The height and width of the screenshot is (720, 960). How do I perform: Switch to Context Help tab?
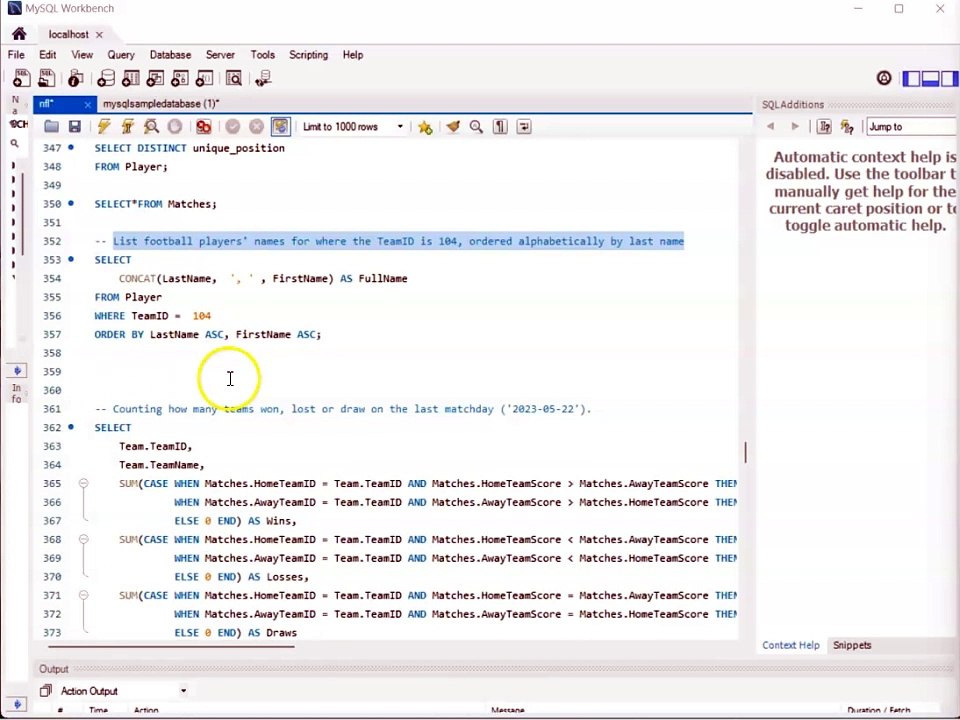(x=790, y=645)
